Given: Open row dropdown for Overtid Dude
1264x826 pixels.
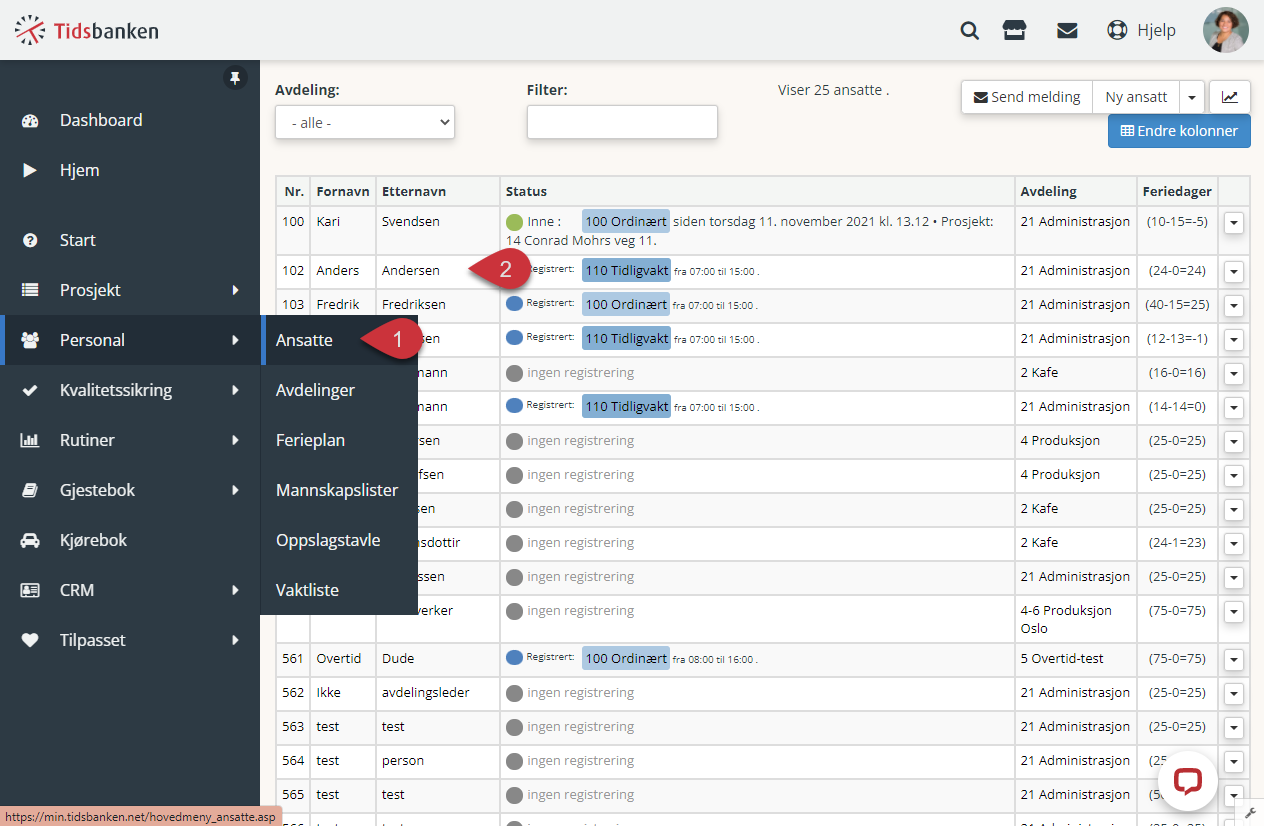Looking at the screenshot, I should click(1234, 660).
